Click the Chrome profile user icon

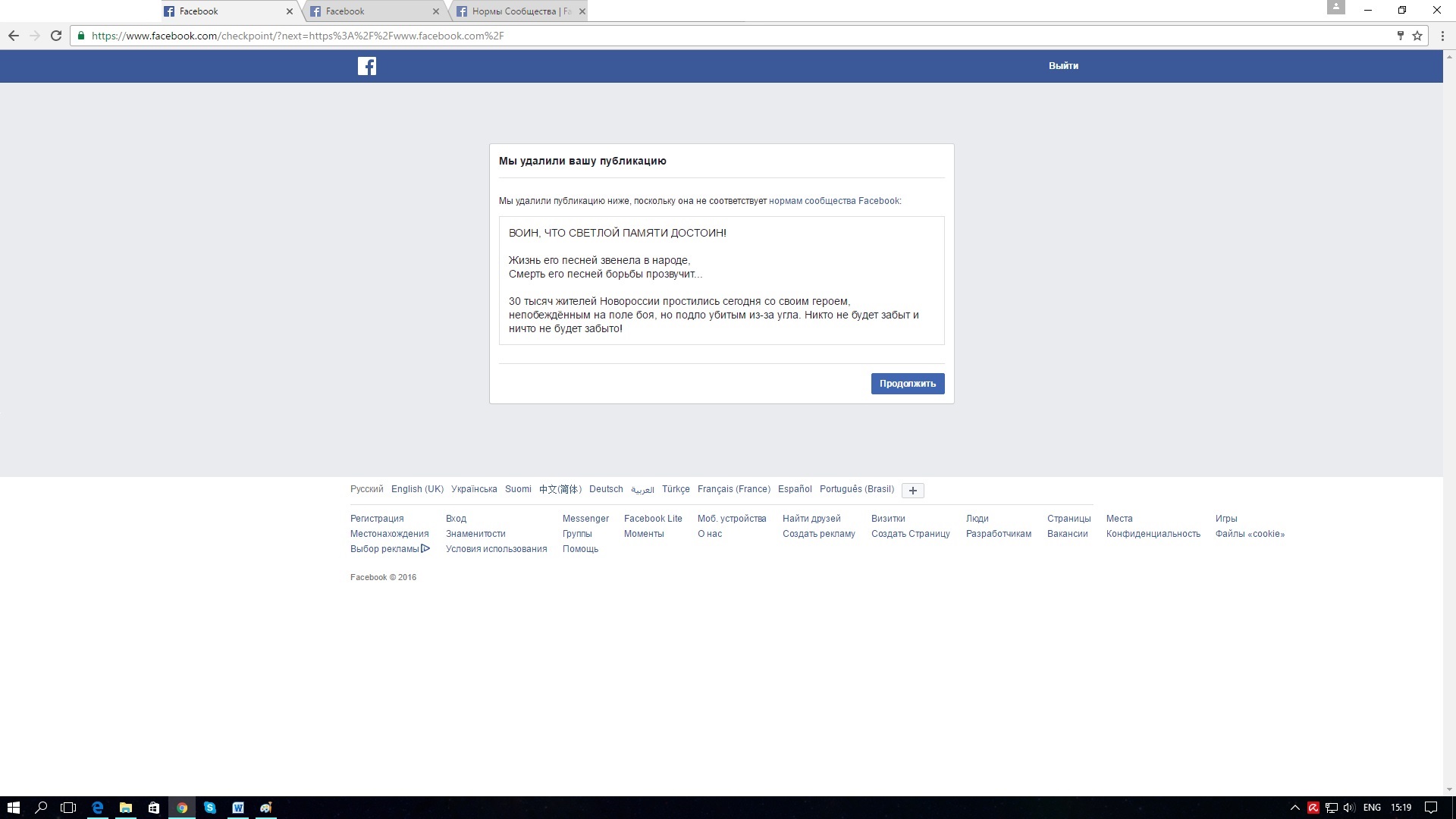(x=1336, y=8)
